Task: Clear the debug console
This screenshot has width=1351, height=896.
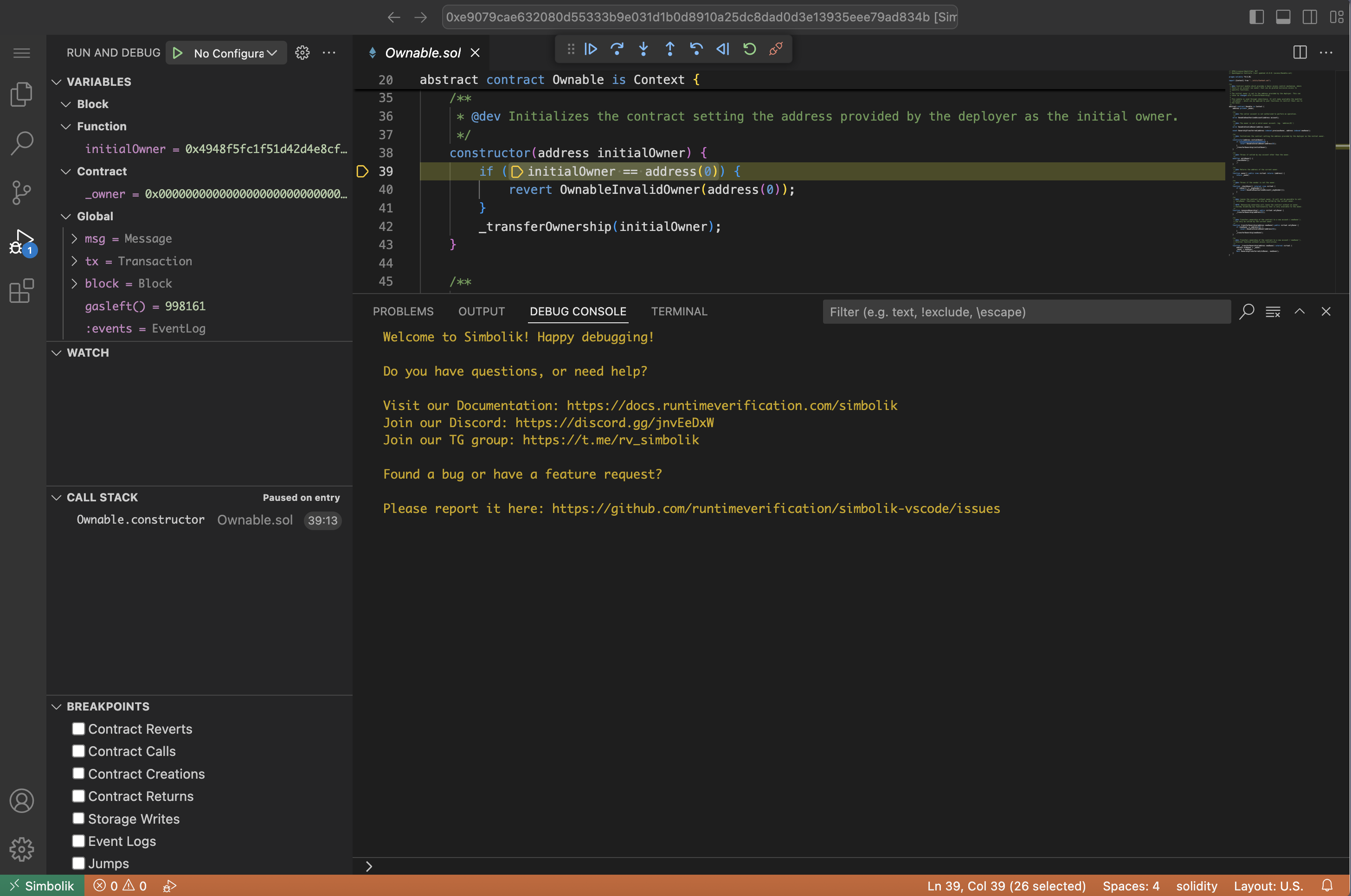Action: [x=1273, y=312]
